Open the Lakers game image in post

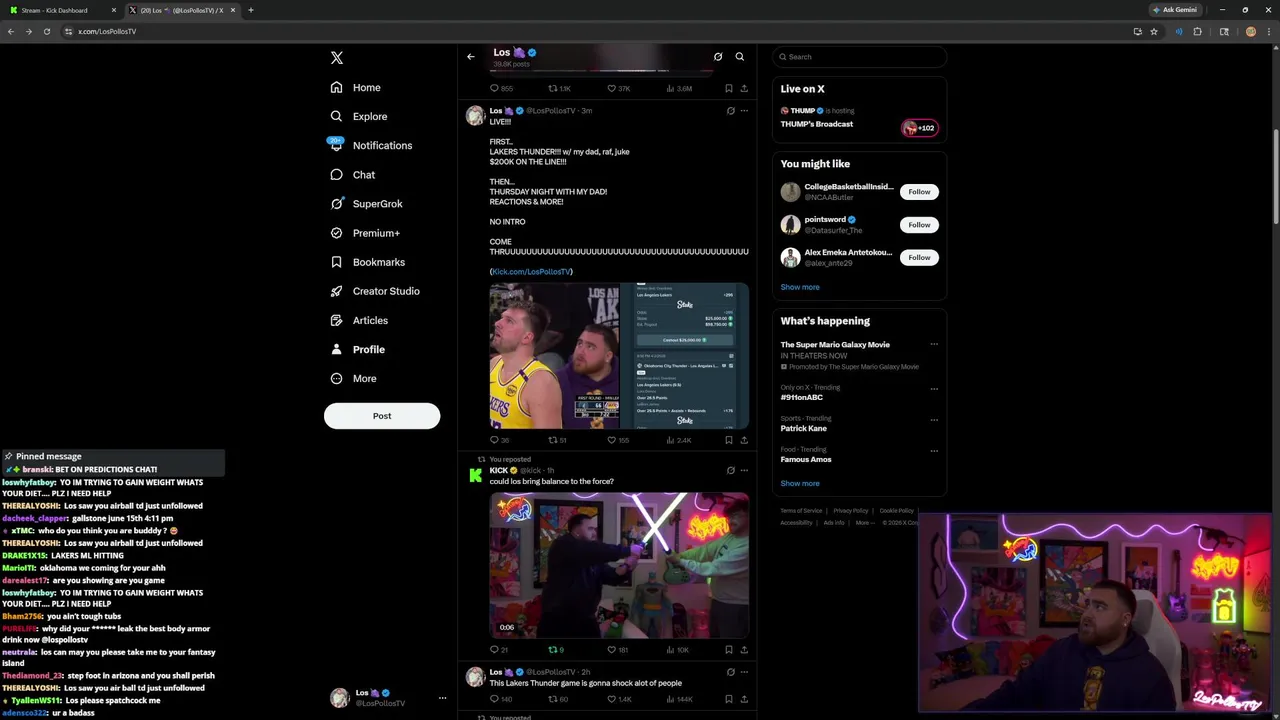click(x=619, y=356)
